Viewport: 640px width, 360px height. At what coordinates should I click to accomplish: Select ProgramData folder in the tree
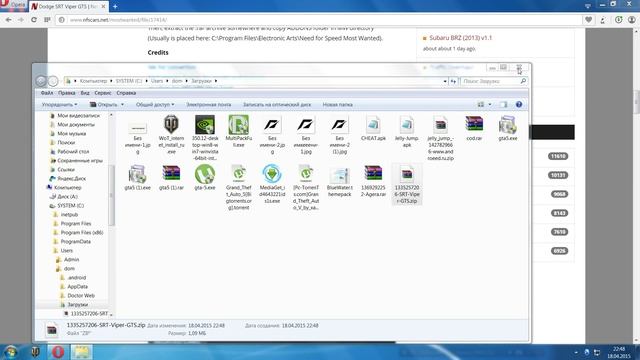point(76,242)
